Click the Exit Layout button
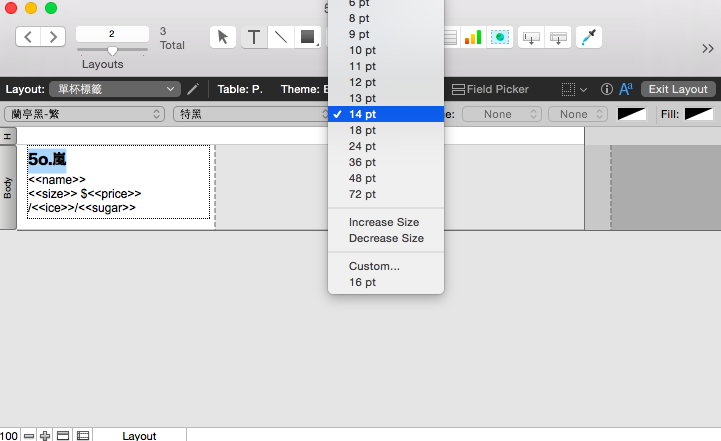Screen dimensions: 721x441 [678, 89]
